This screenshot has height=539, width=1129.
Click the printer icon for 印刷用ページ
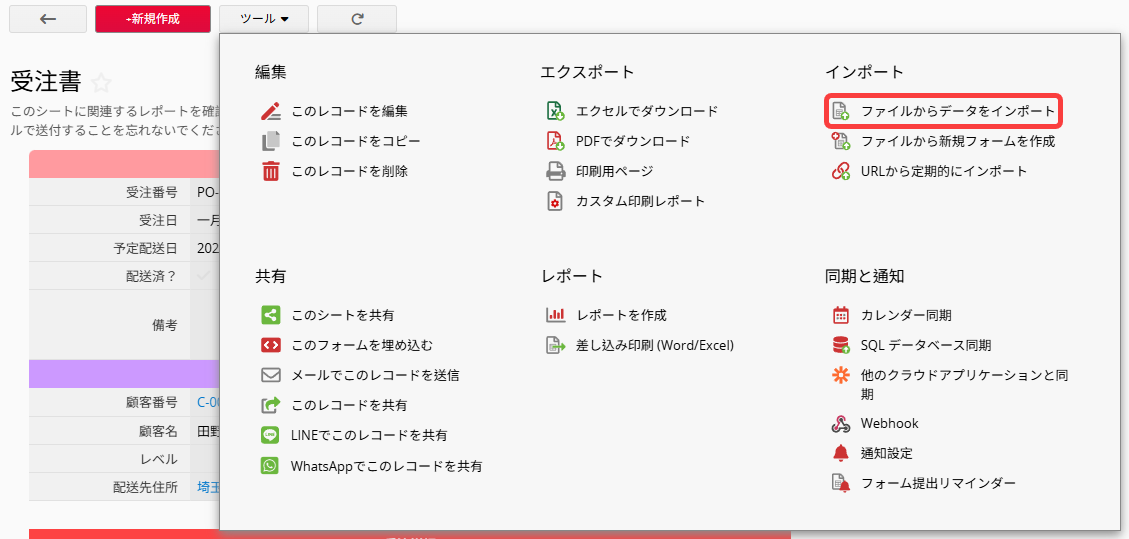[x=555, y=171]
